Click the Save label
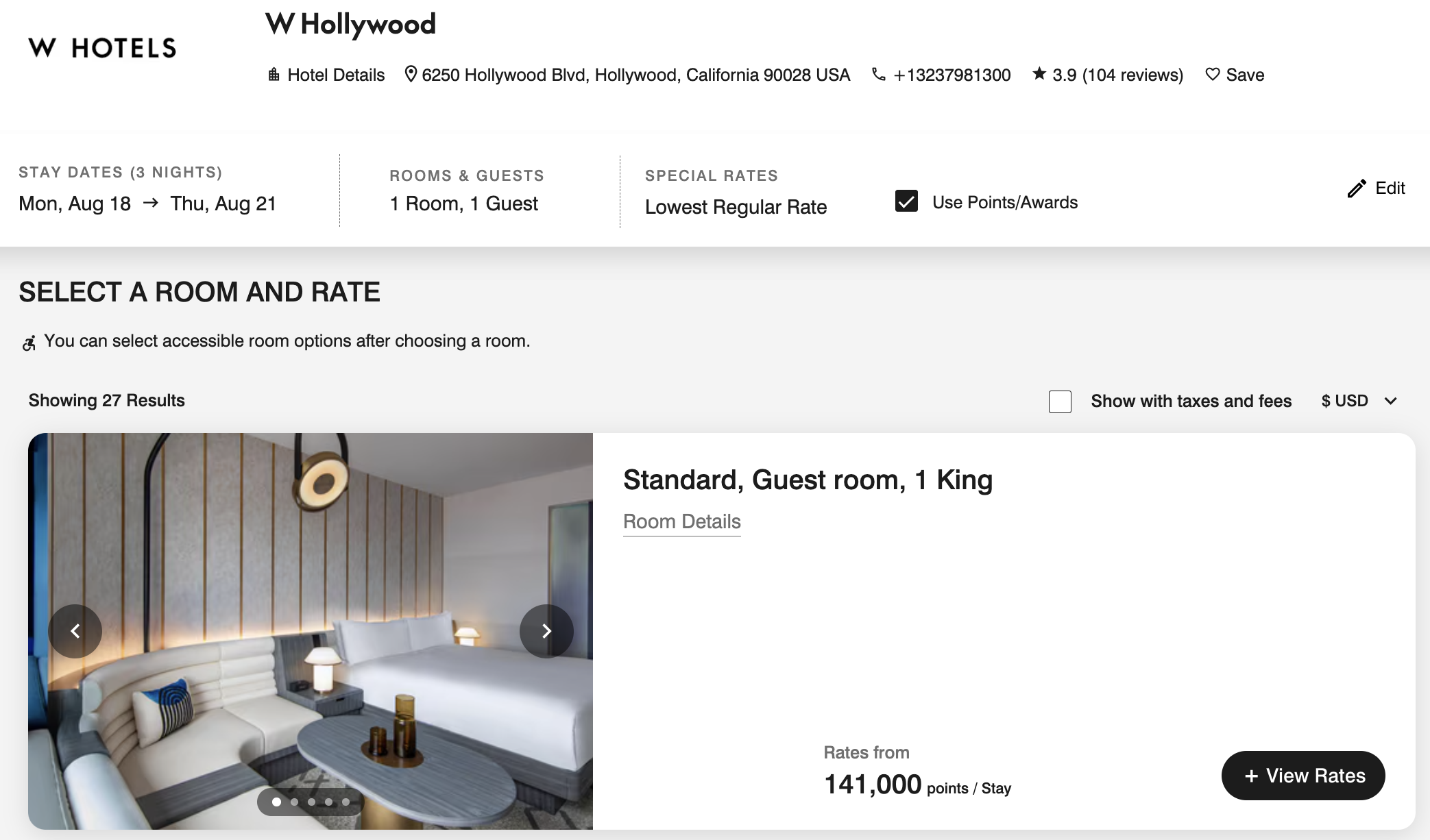Image resolution: width=1430 pixels, height=840 pixels. [1245, 75]
